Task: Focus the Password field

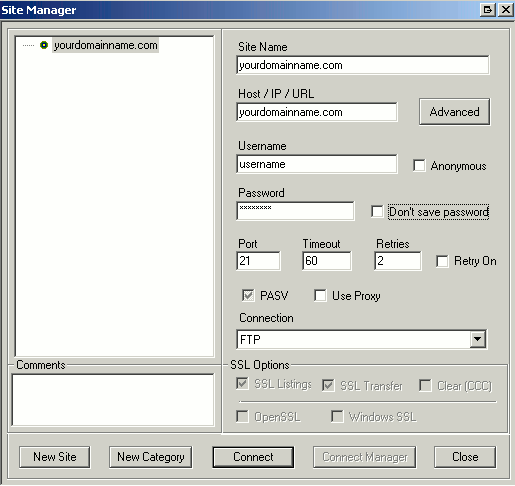Action: [295, 211]
